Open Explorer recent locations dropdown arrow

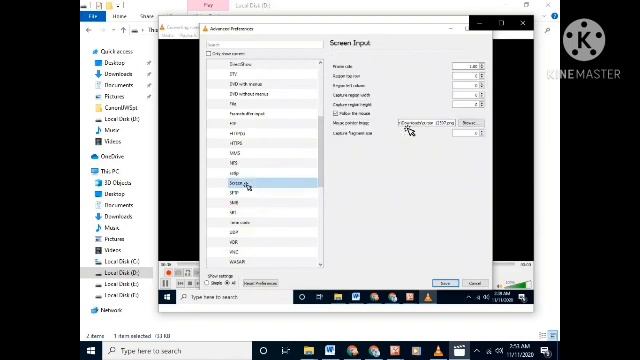(113, 30)
